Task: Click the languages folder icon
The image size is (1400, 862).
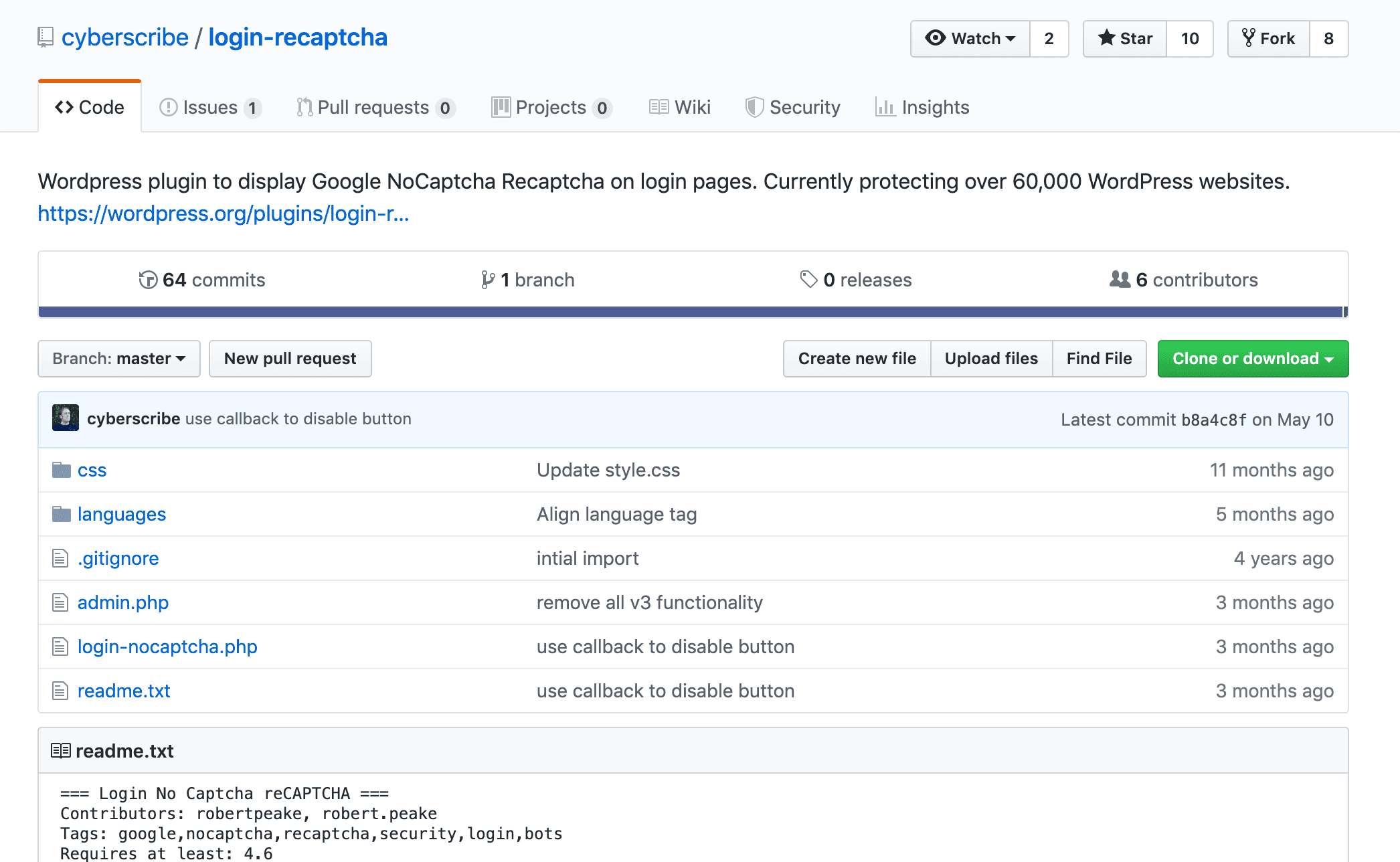Action: (x=62, y=514)
